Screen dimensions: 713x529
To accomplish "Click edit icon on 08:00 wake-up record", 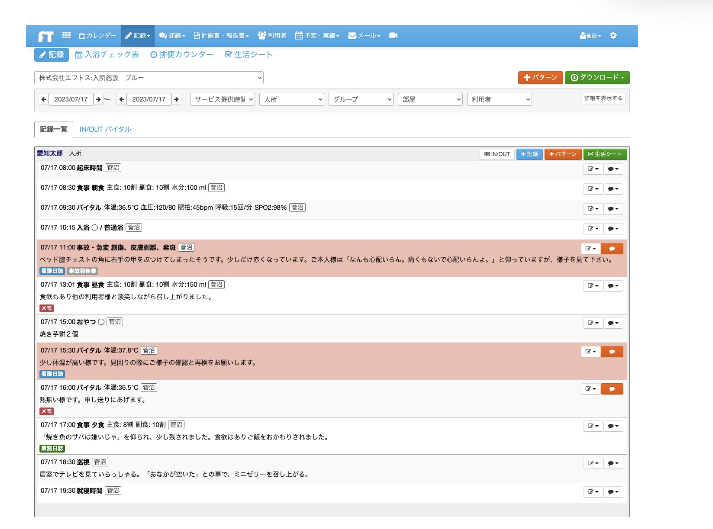I will coord(593,169).
